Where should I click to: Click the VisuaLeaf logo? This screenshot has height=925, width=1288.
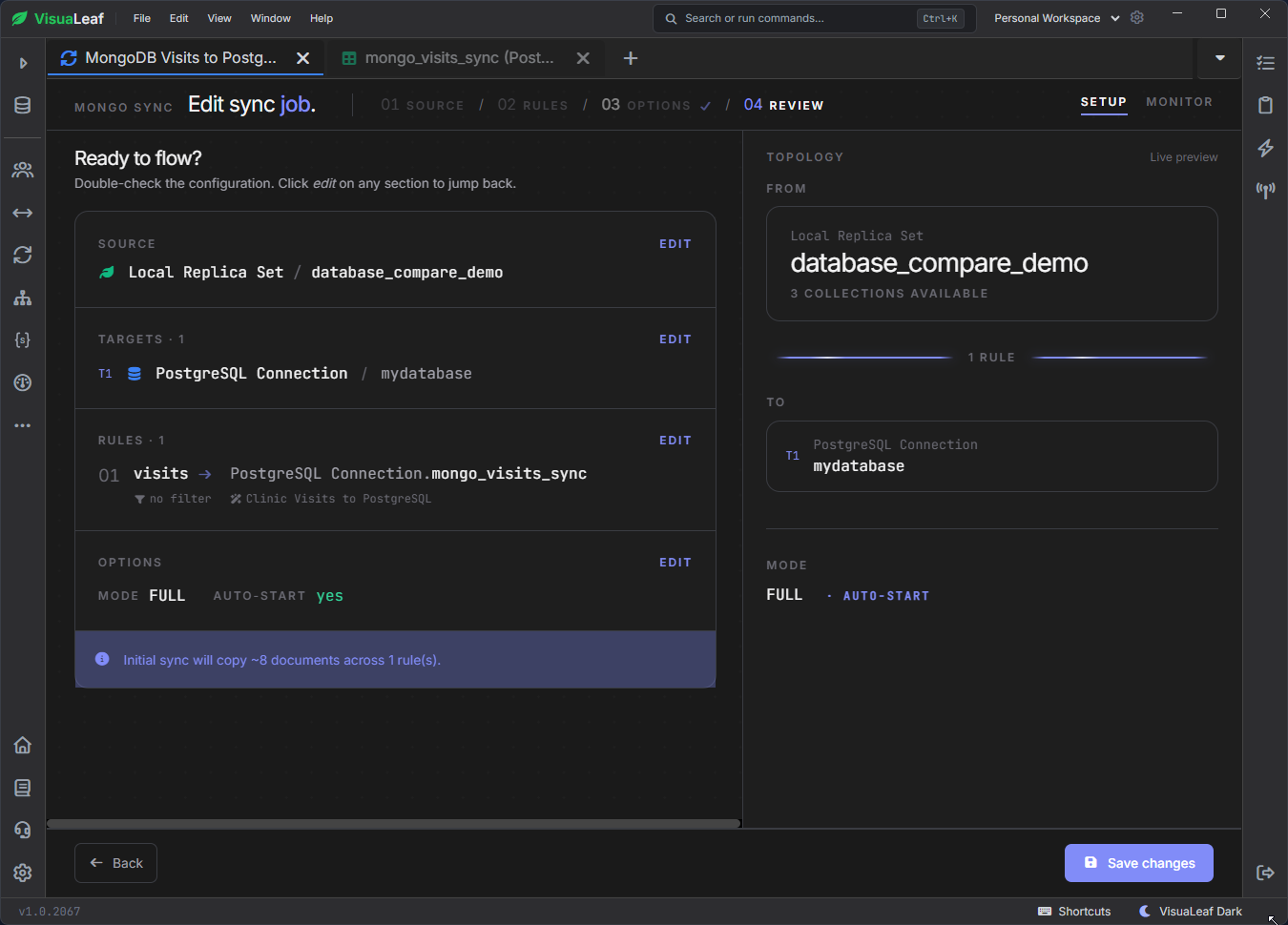[58, 18]
